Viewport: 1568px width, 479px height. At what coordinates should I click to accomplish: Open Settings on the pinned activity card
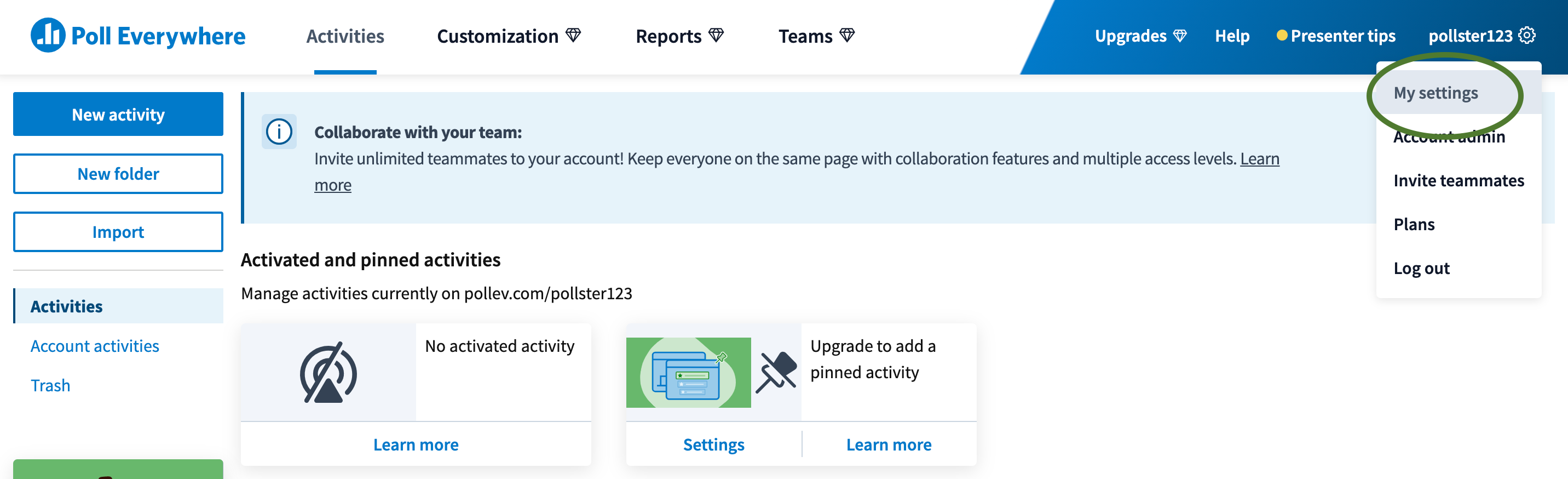point(713,444)
